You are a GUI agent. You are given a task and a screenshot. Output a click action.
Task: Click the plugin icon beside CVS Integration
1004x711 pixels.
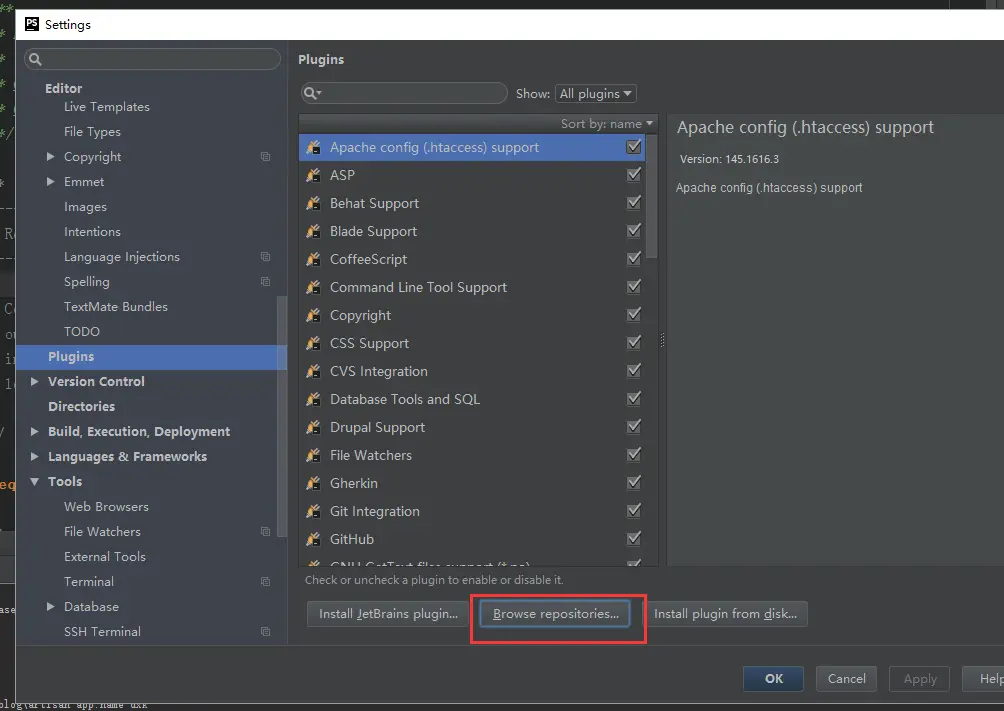(313, 372)
